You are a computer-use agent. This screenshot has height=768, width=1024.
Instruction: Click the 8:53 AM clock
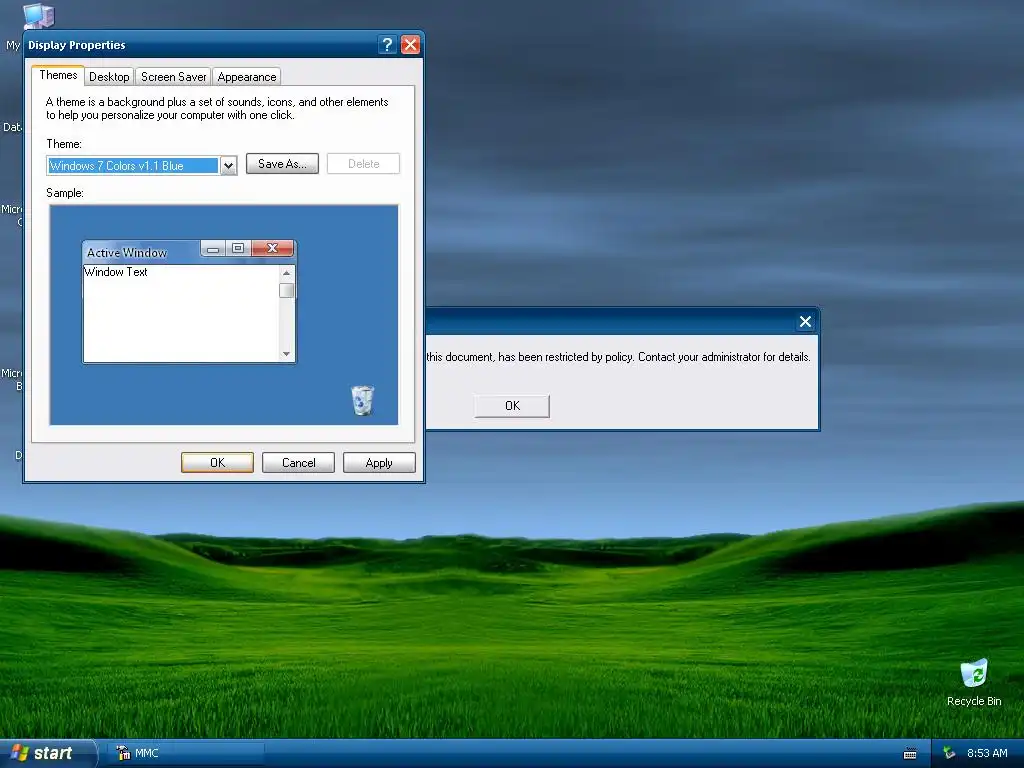click(987, 753)
